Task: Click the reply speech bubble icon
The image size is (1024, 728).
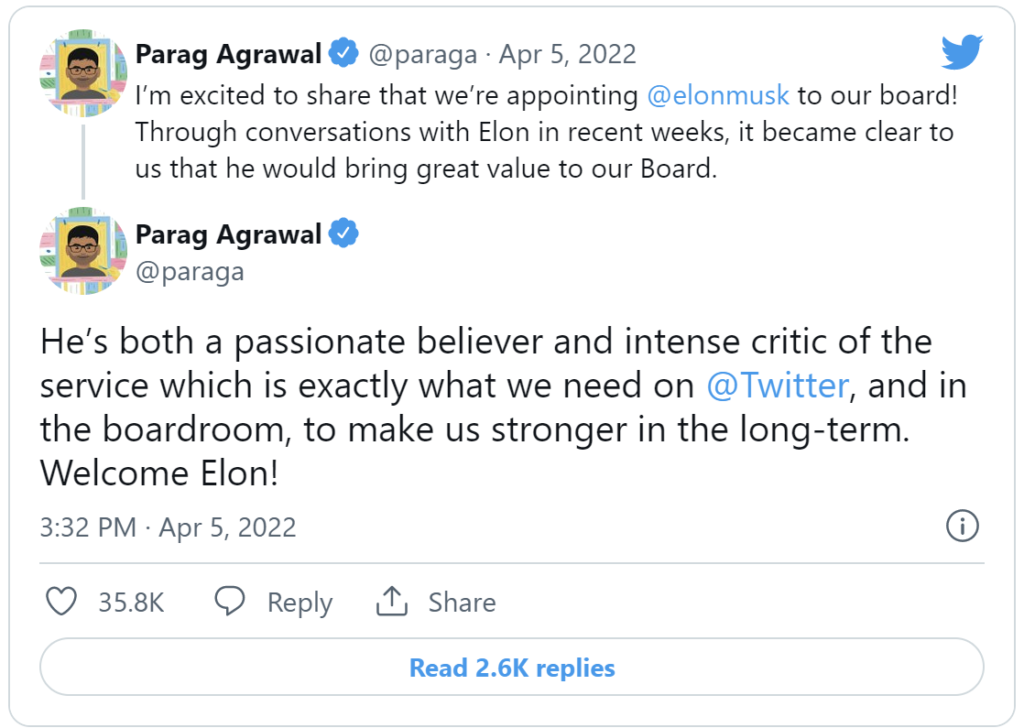Action: 230,601
